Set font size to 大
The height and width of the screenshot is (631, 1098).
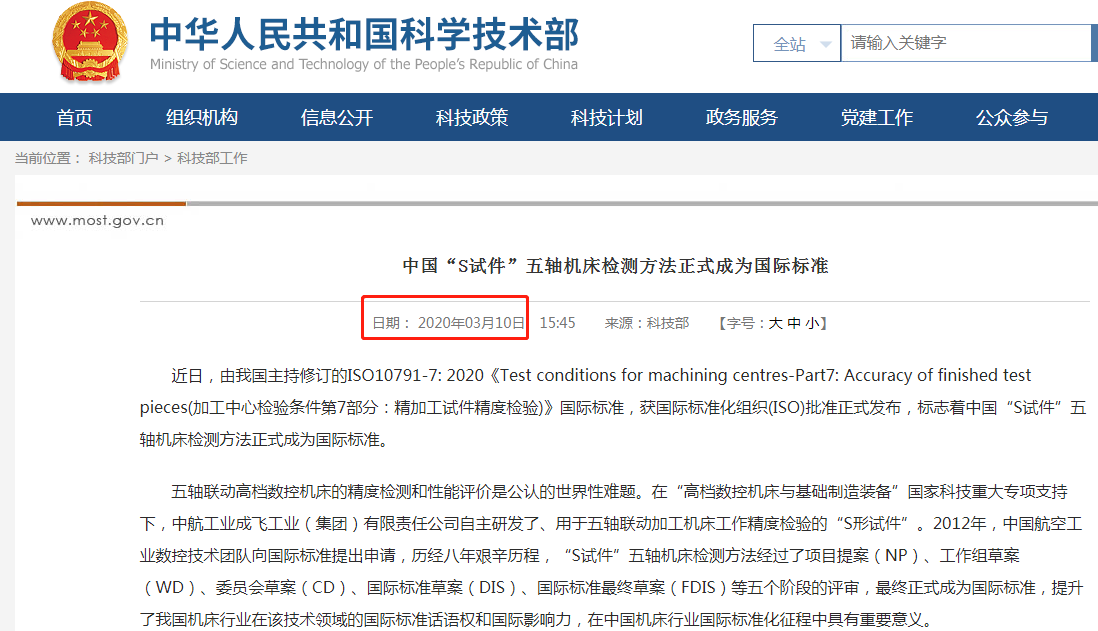coord(775,323)
